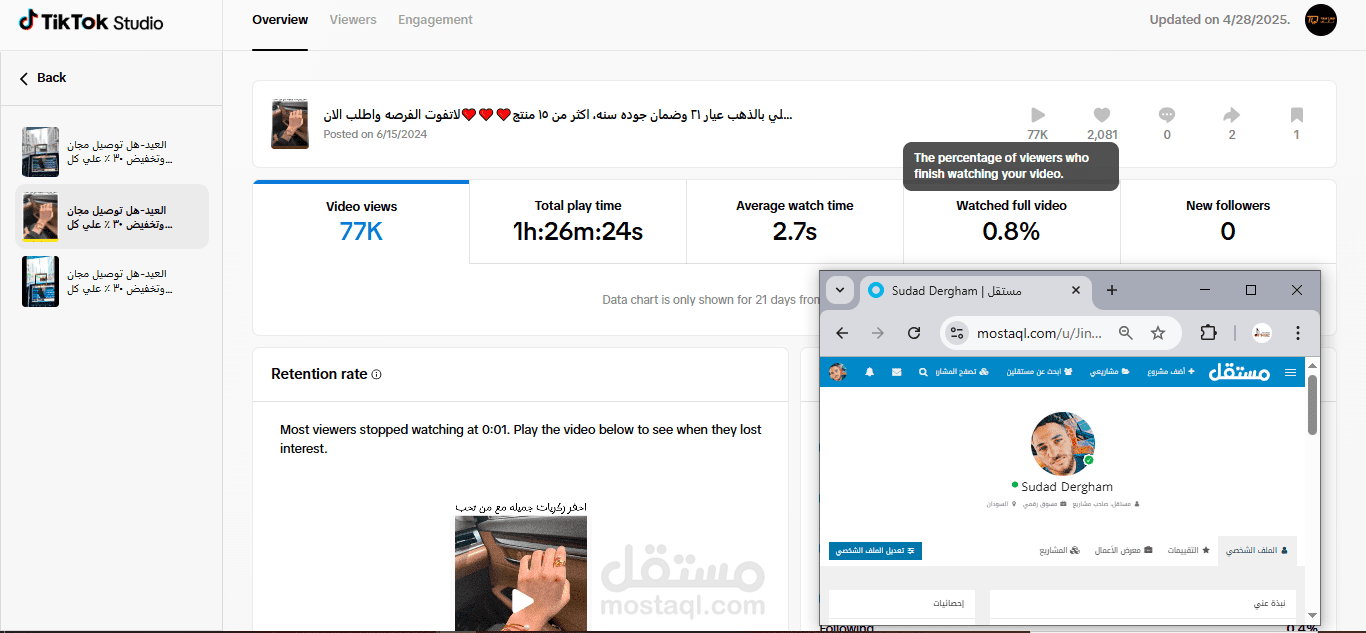Select the Average watch time metric card

click(795, 222)
